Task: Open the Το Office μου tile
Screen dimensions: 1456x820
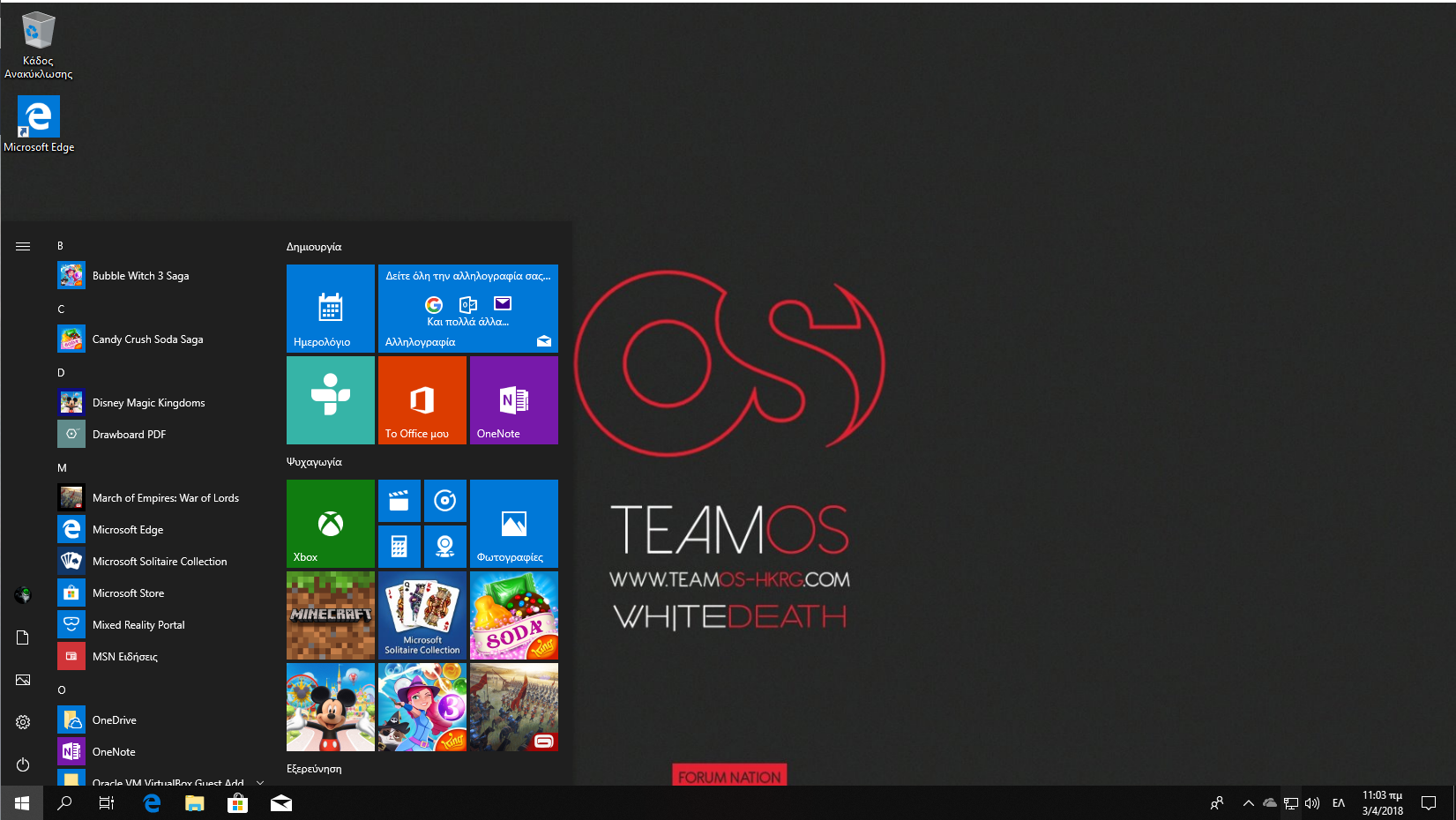Action: 422,400
